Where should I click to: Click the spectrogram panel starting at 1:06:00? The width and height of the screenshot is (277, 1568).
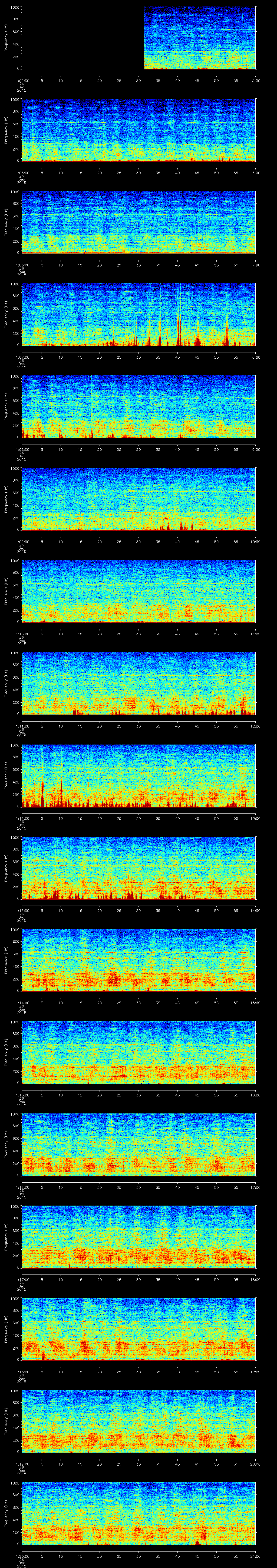click(x=139, y=222)
